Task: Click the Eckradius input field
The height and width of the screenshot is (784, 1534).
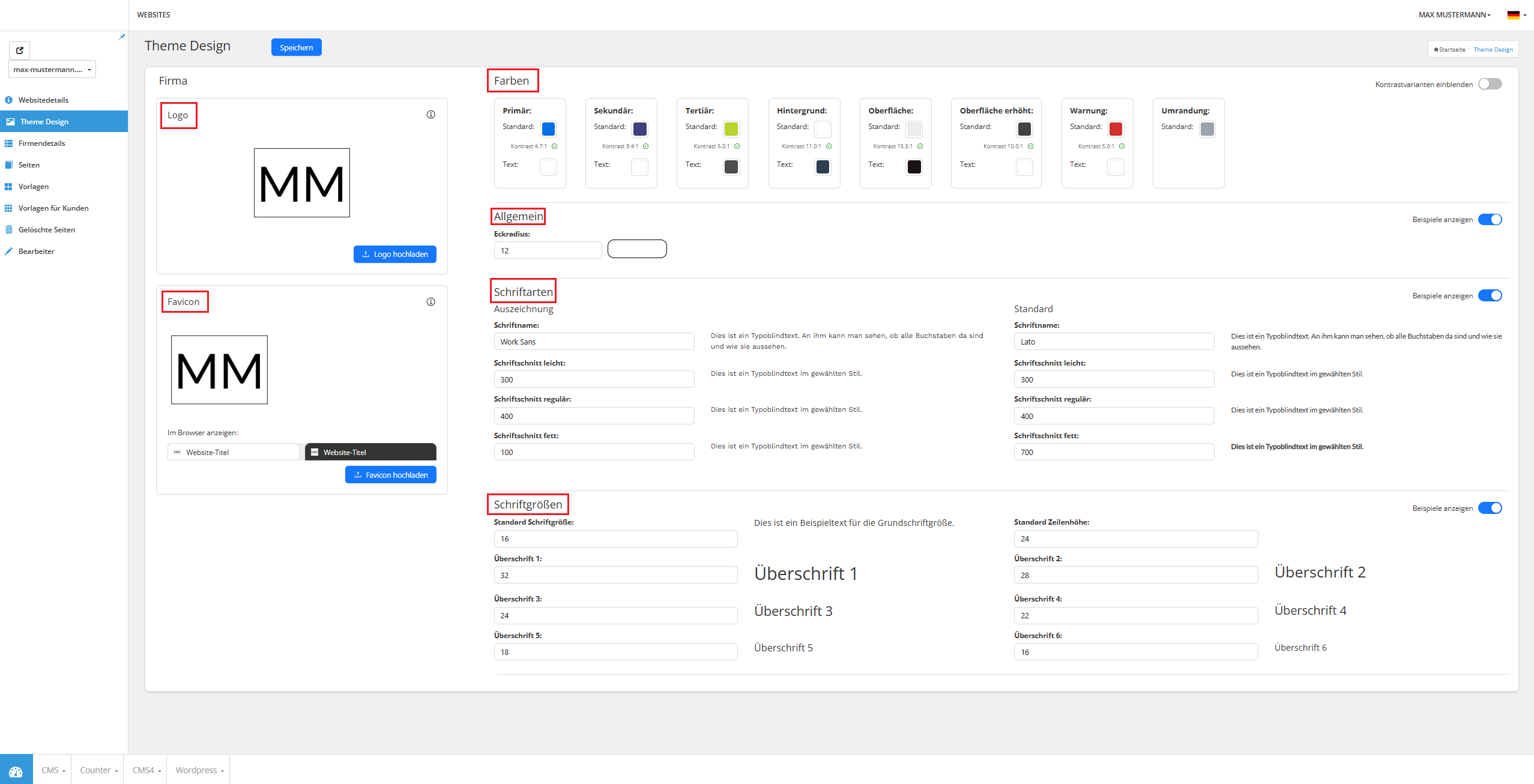Action: click(x=547, y=250)
